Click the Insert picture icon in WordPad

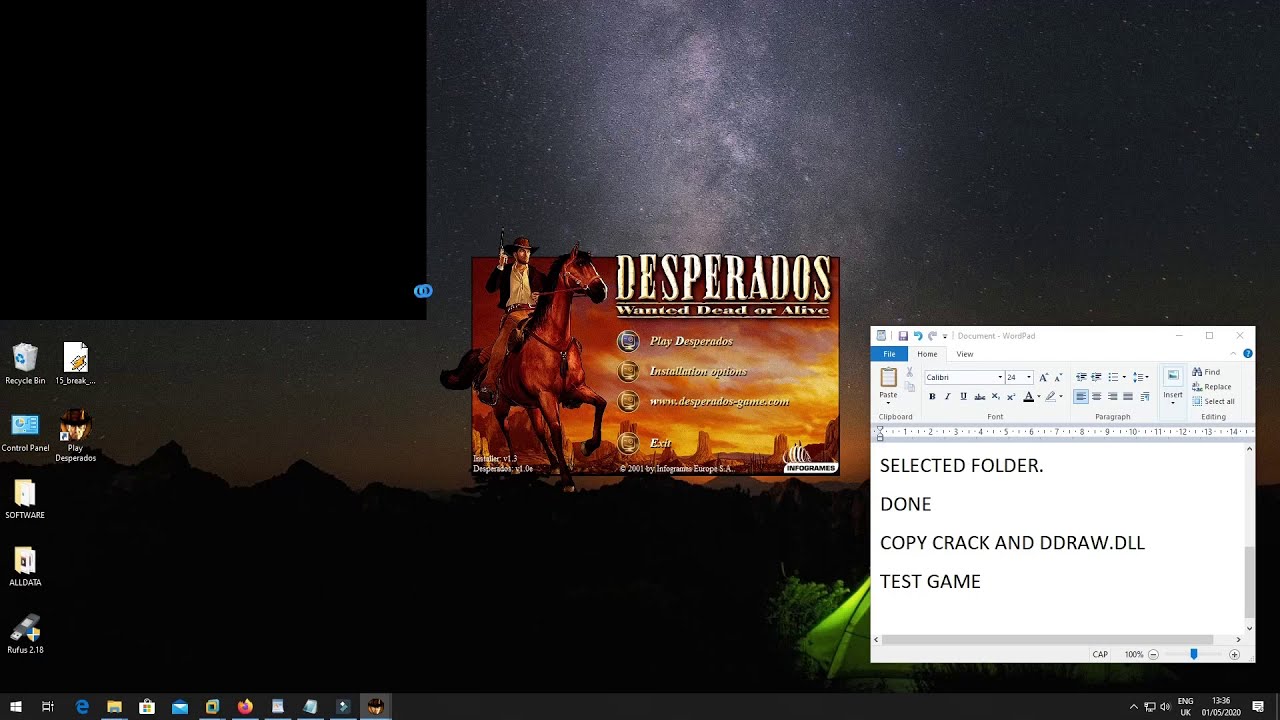pos(1173,374)
